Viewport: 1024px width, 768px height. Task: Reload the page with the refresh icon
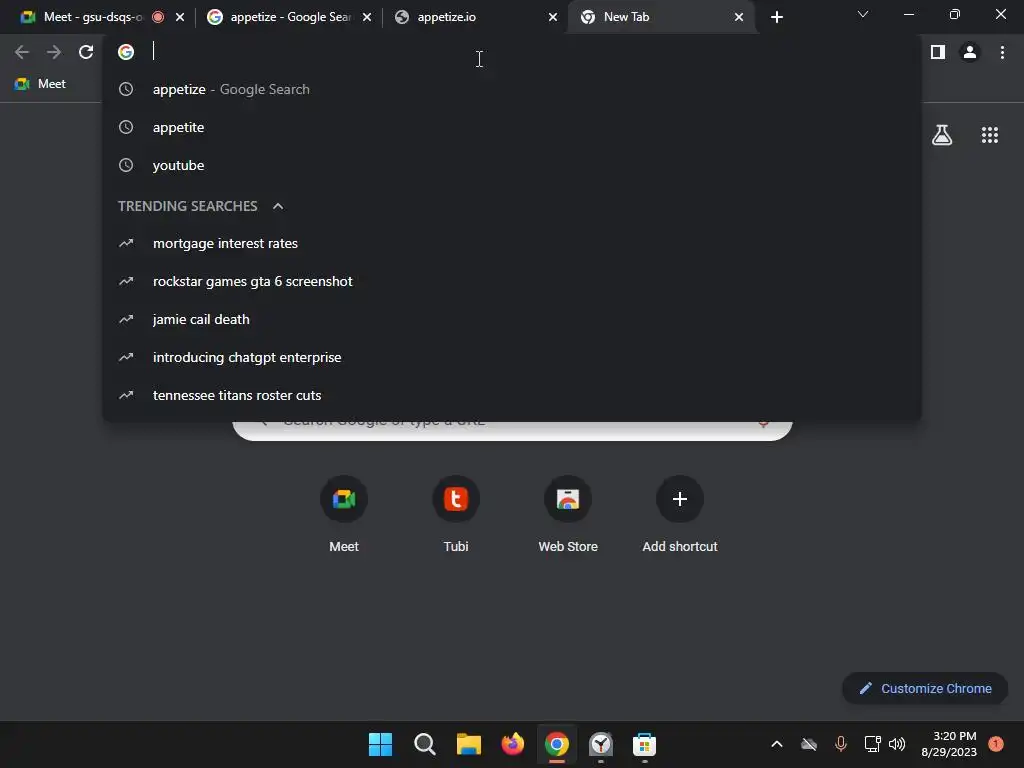click(x=86, y=52)
